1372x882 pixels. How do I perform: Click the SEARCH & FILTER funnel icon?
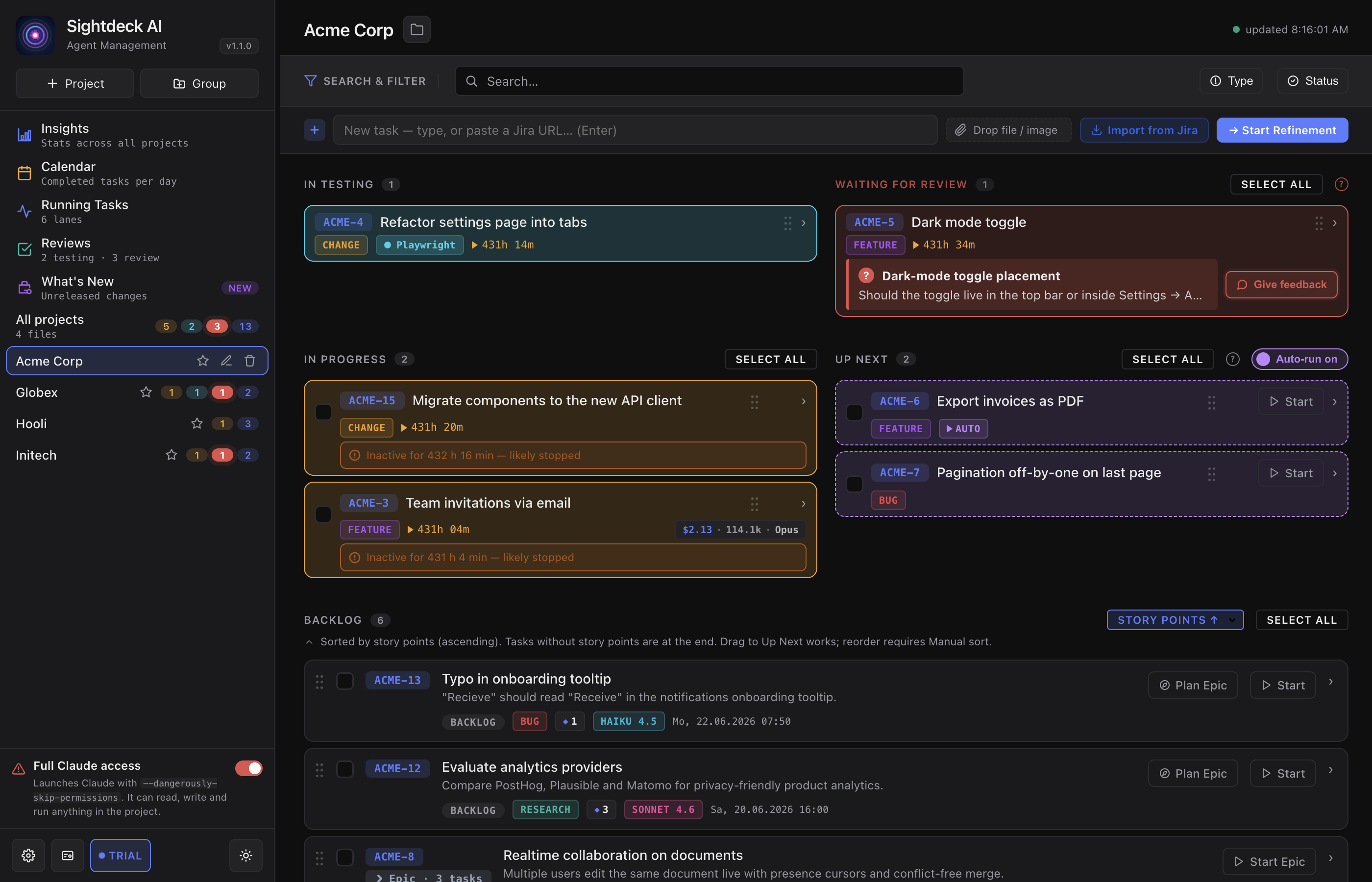click(x=310, y=81)
